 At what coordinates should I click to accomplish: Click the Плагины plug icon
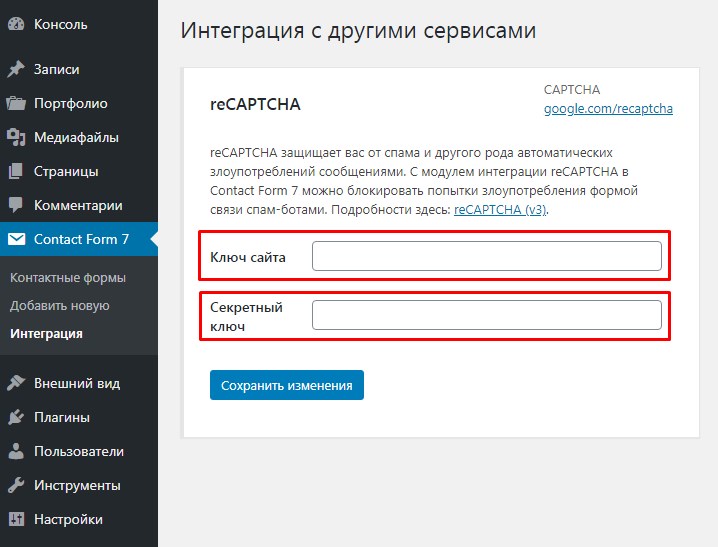coord(16,417)
